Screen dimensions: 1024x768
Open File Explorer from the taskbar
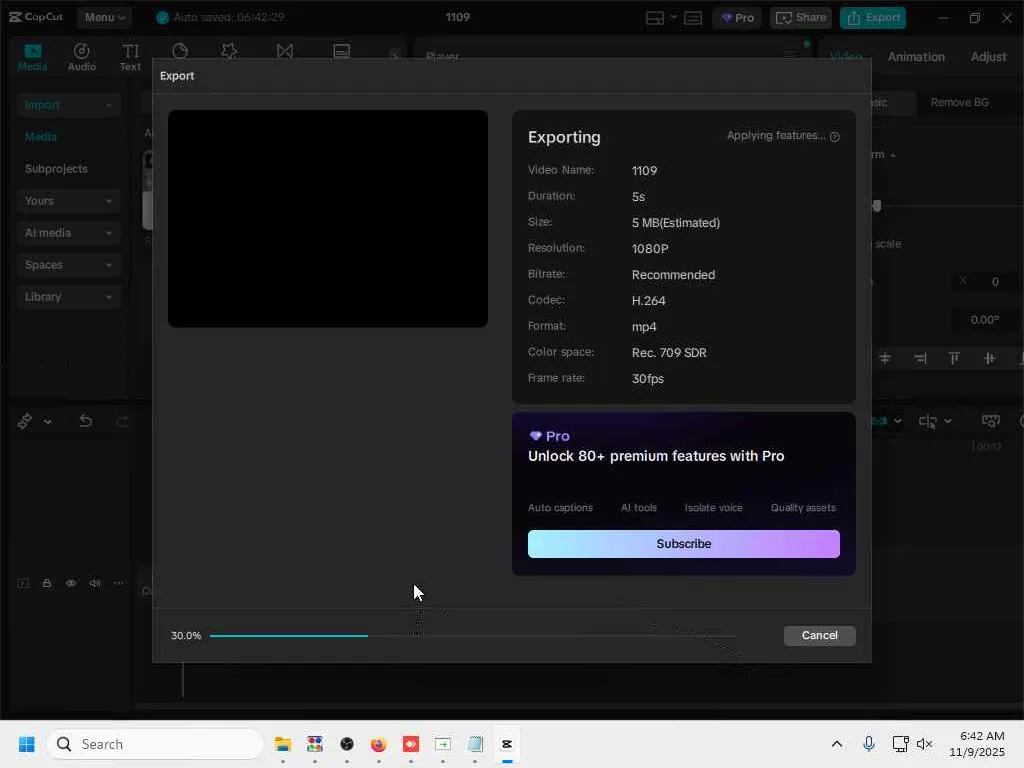(x=282, y=744)
